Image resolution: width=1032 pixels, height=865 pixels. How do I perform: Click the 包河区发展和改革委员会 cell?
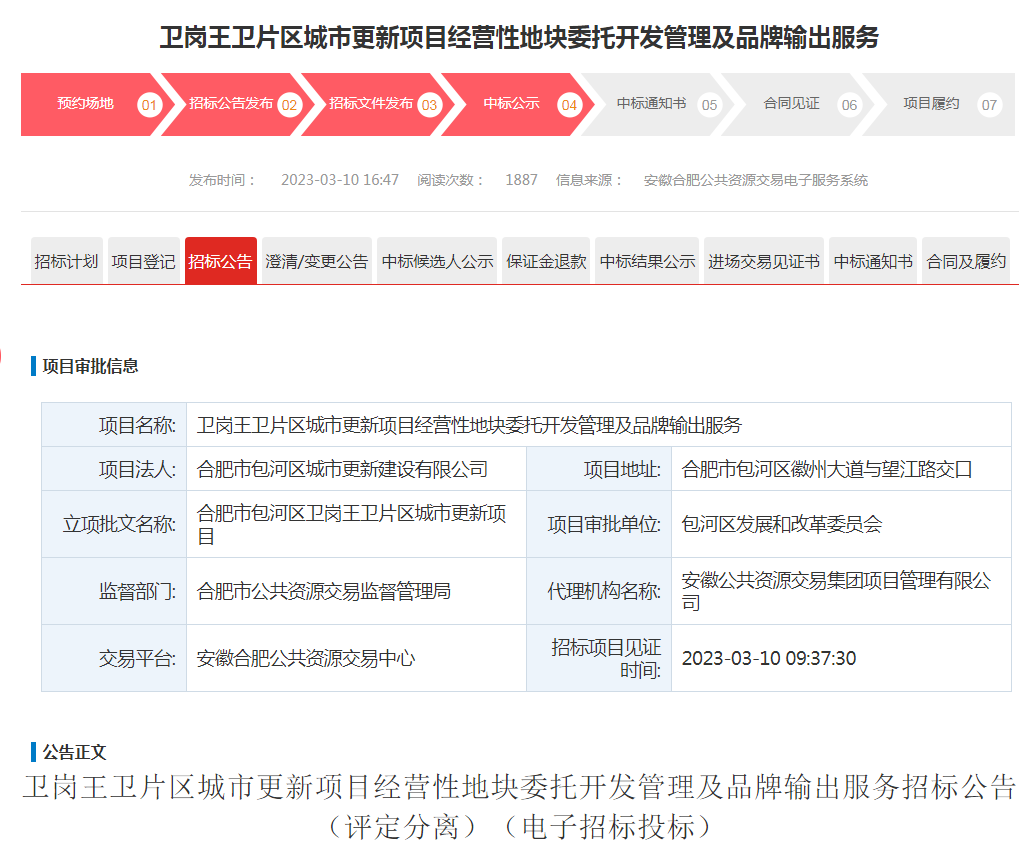click(841, 524)
